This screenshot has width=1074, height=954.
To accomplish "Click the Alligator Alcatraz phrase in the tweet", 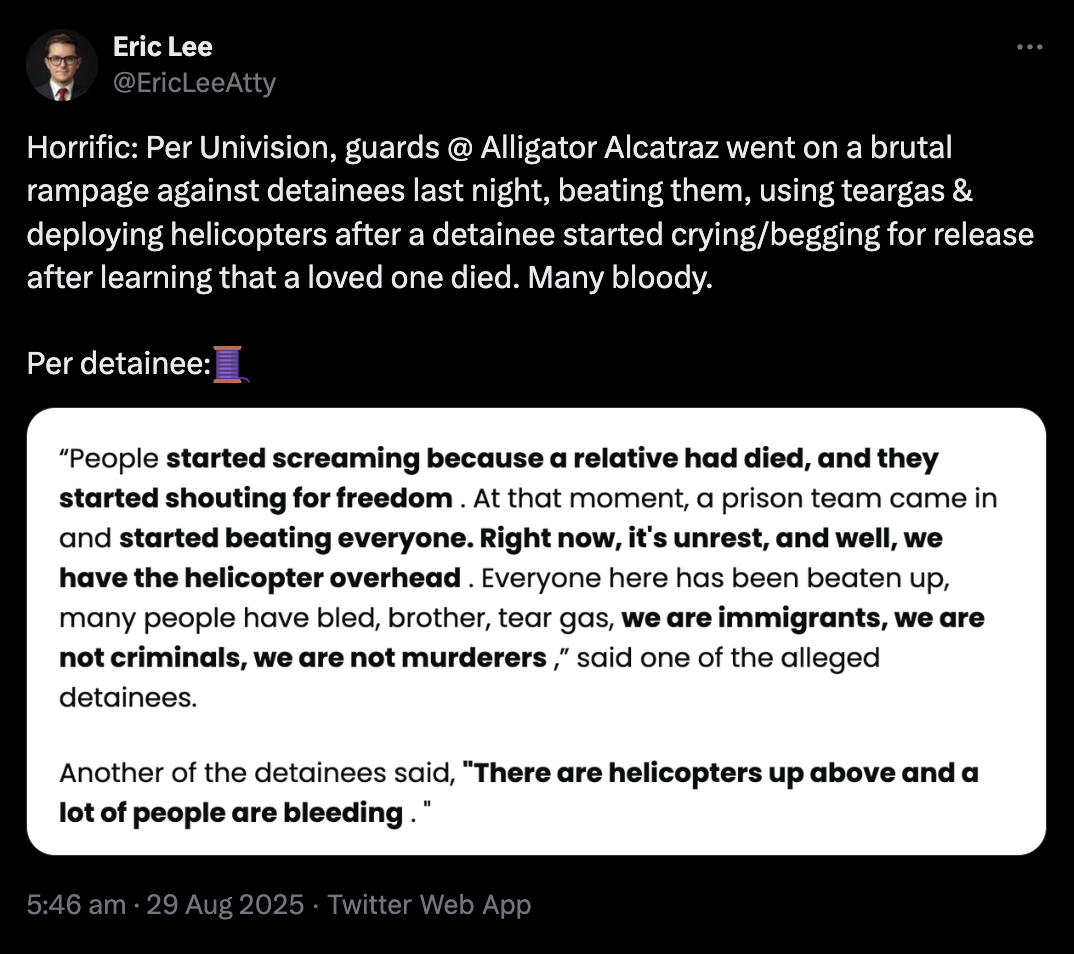I will [600, 148].
